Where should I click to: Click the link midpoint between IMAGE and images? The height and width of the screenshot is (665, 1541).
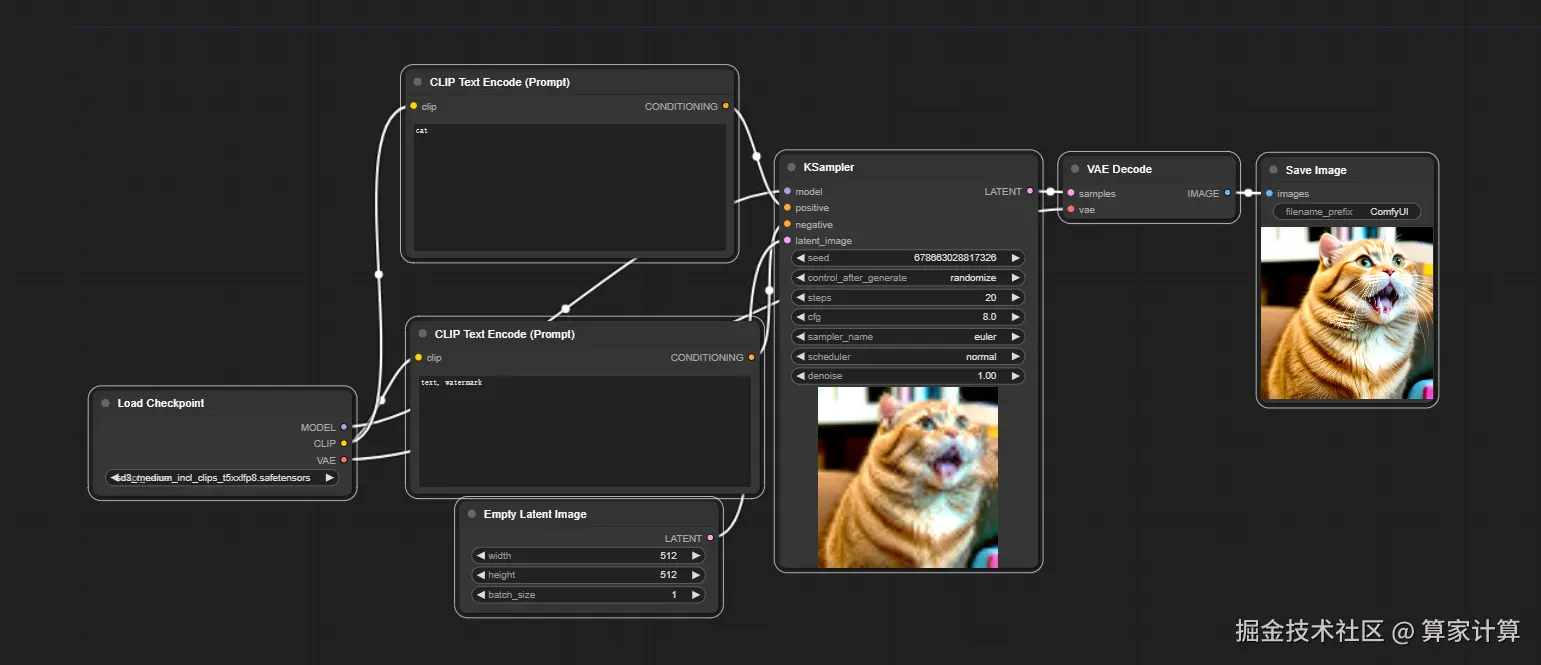tap(1248, 193)
